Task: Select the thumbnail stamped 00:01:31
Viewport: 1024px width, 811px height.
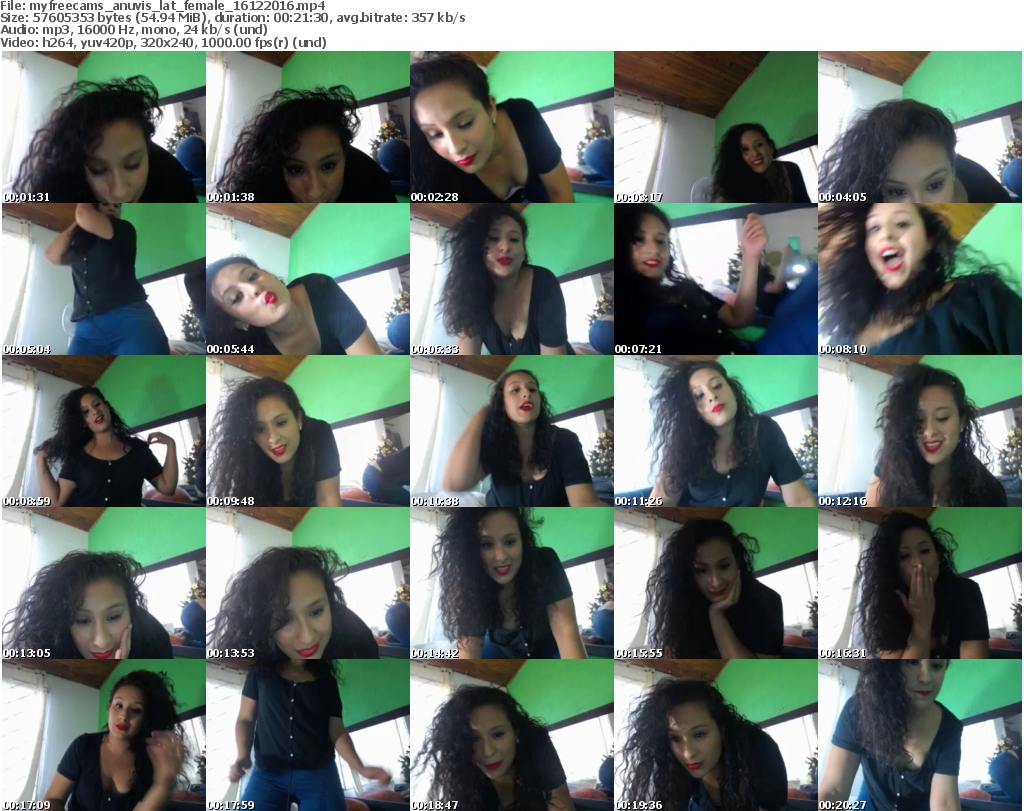Action: (104, 127)
